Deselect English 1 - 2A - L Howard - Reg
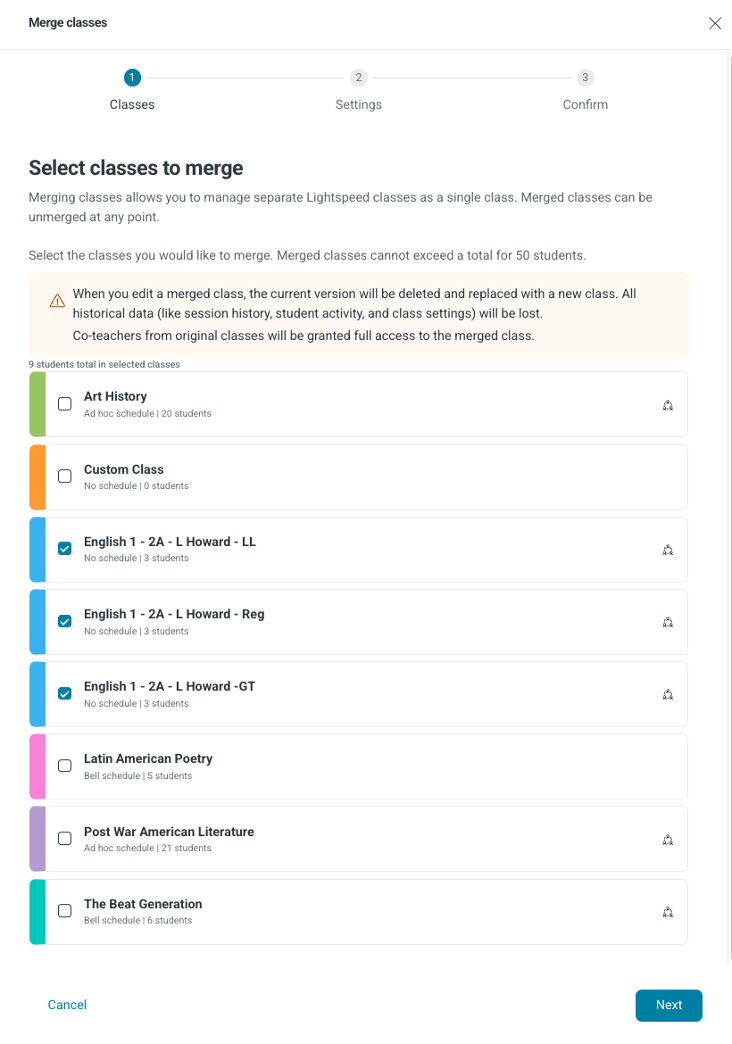Image resolution: width=732 pixels, height=1044 pixels. 65,621
